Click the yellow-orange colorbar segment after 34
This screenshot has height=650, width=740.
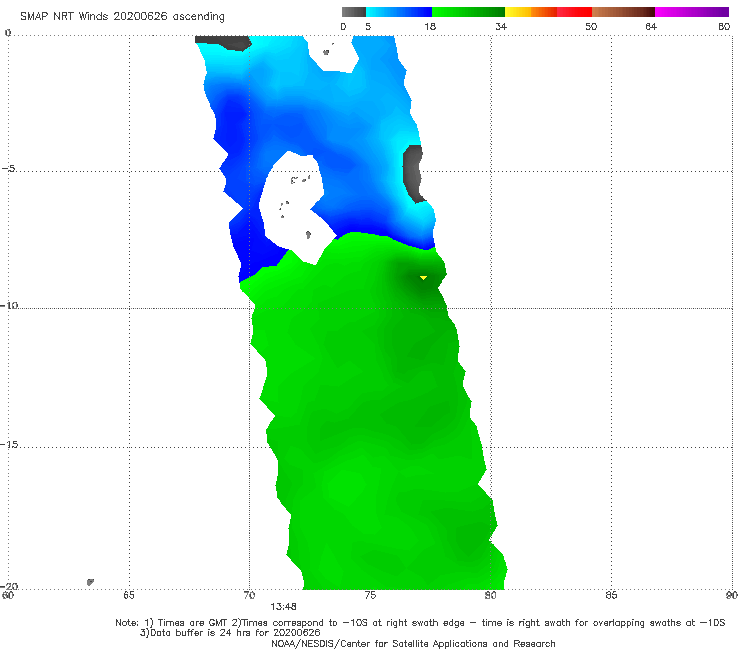531,12
